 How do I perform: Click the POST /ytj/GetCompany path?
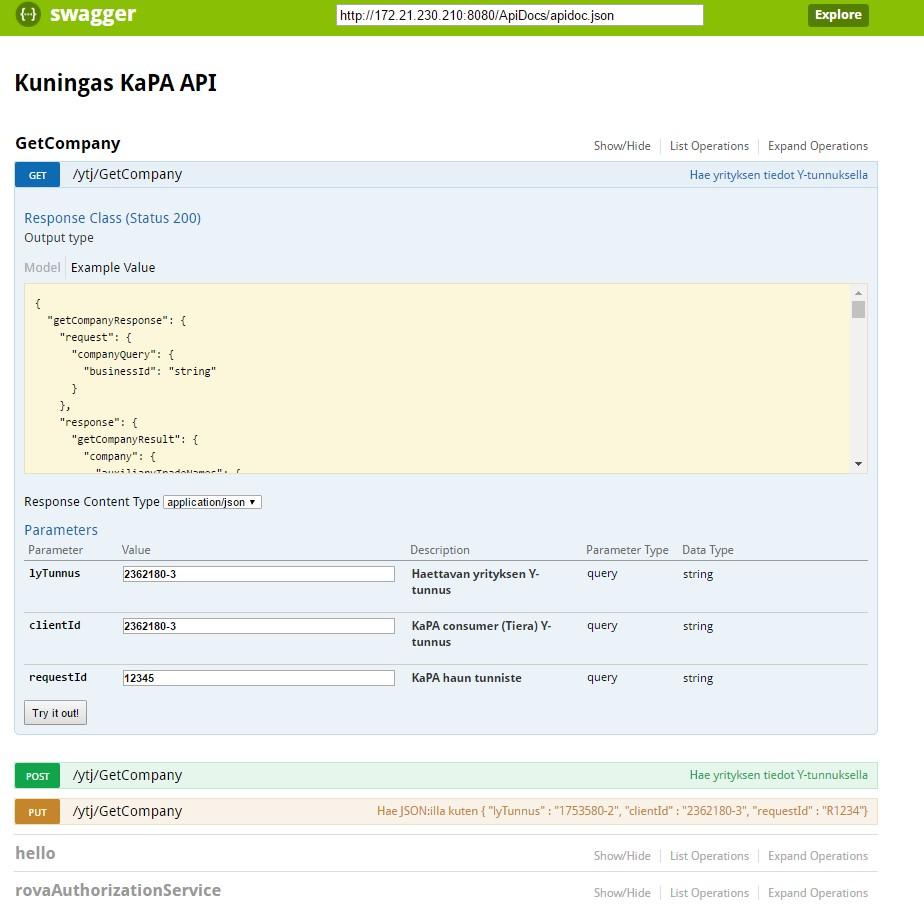127,775
